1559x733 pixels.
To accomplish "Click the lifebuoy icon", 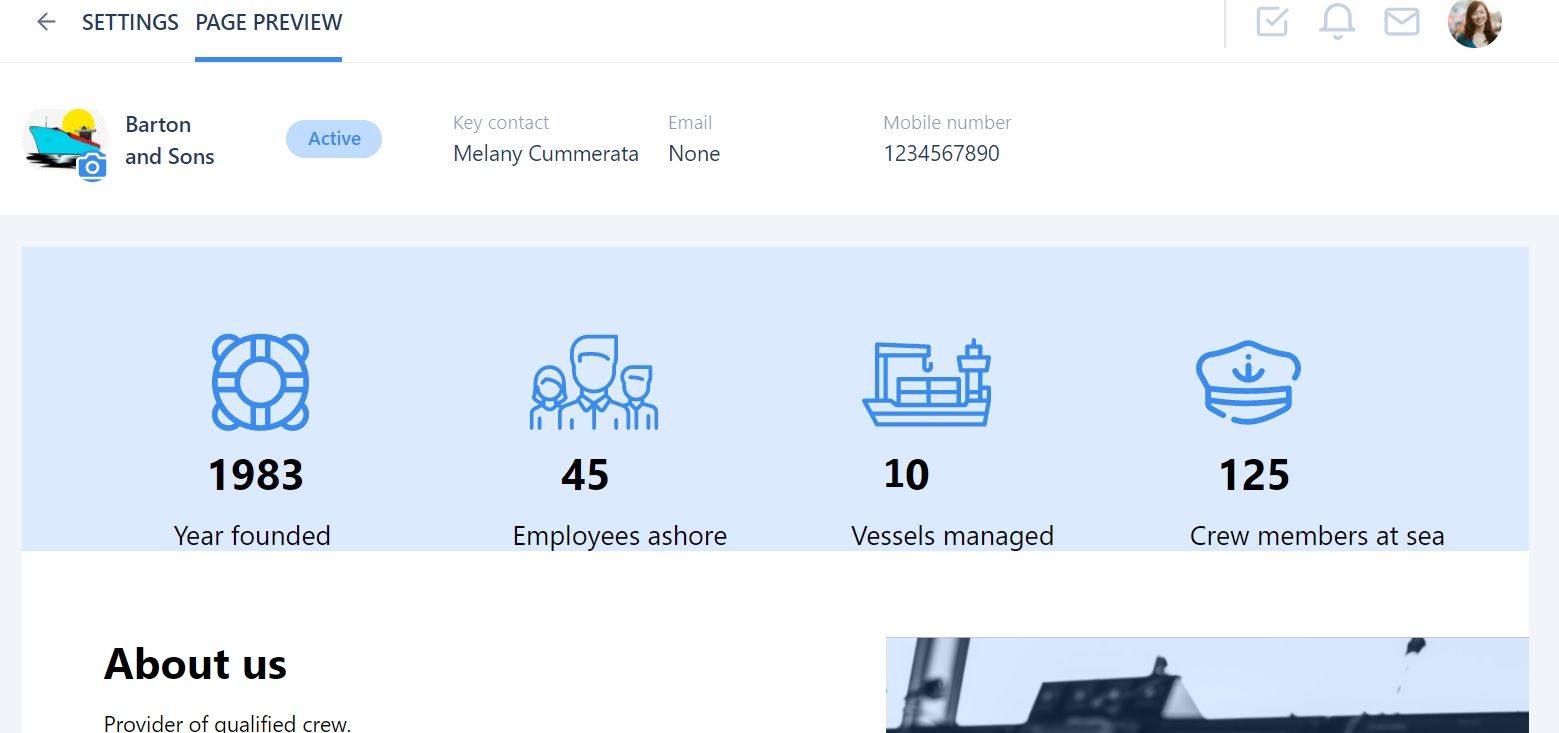I will pyautogui.click(x=260, y=382).
